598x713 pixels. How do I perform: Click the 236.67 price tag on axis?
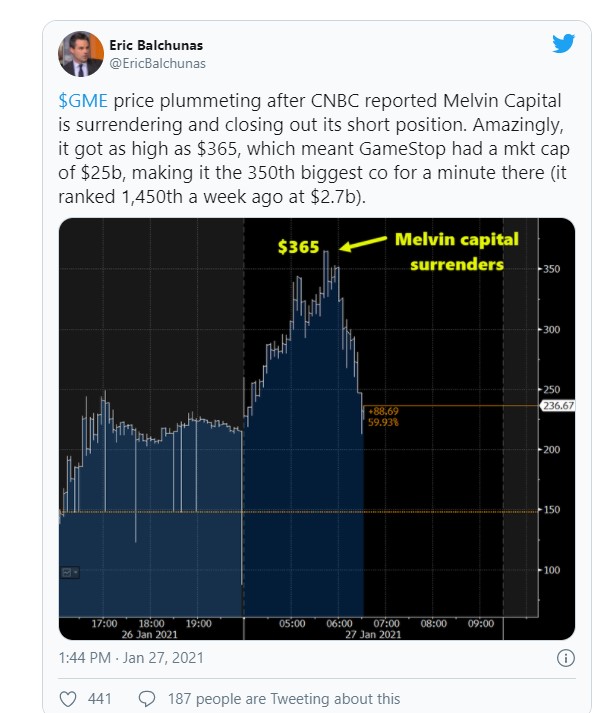pyautogui.click(x=558, y=406)
